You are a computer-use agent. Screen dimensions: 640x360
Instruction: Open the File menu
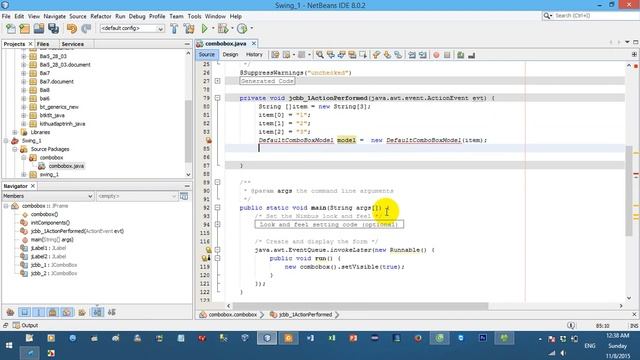[x=6, y=16]
